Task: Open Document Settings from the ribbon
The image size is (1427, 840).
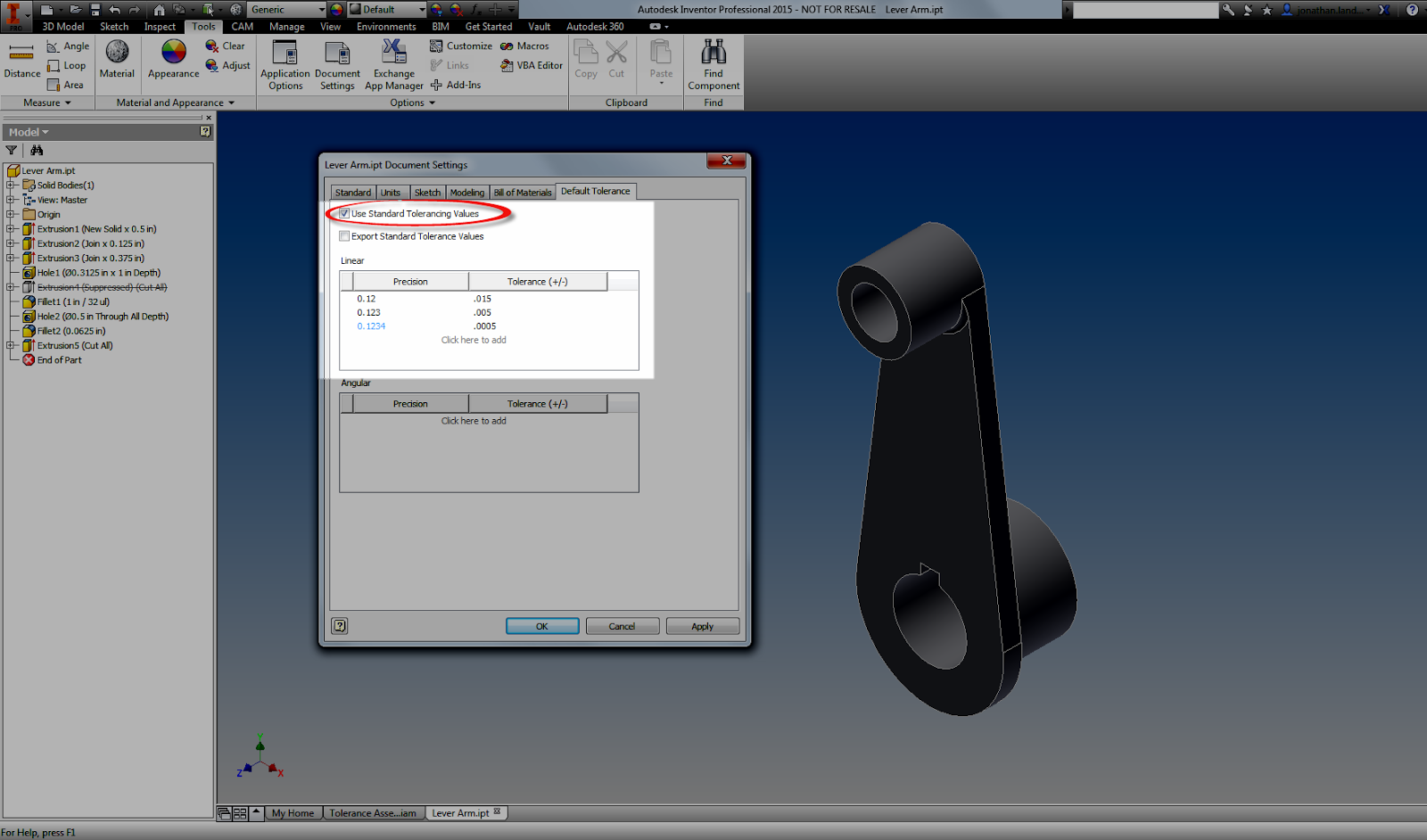Action: [337, 65]
